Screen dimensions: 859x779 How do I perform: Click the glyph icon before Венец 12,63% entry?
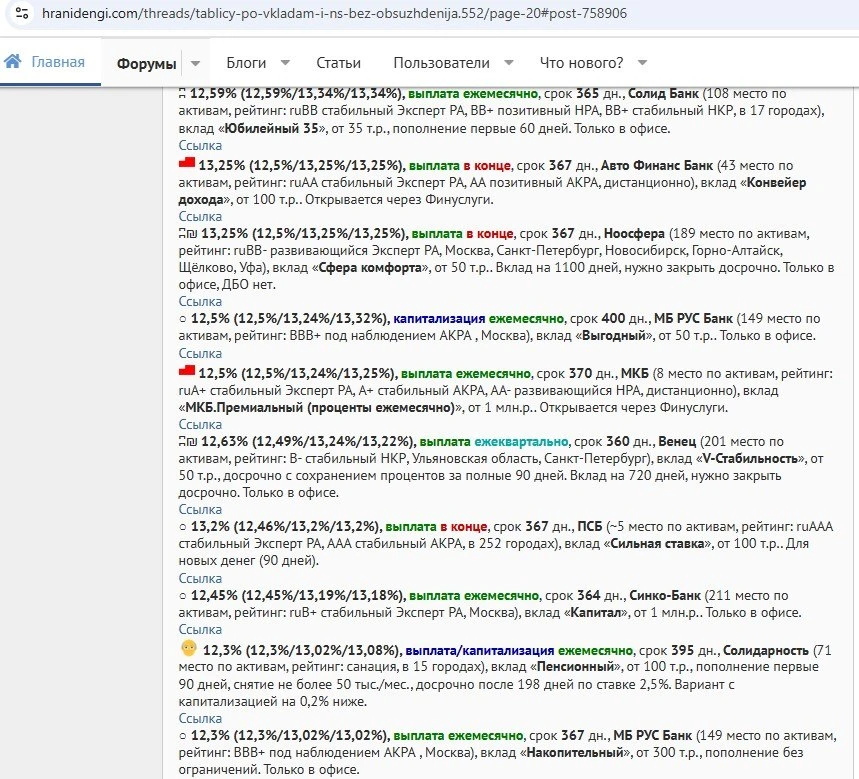188,442
